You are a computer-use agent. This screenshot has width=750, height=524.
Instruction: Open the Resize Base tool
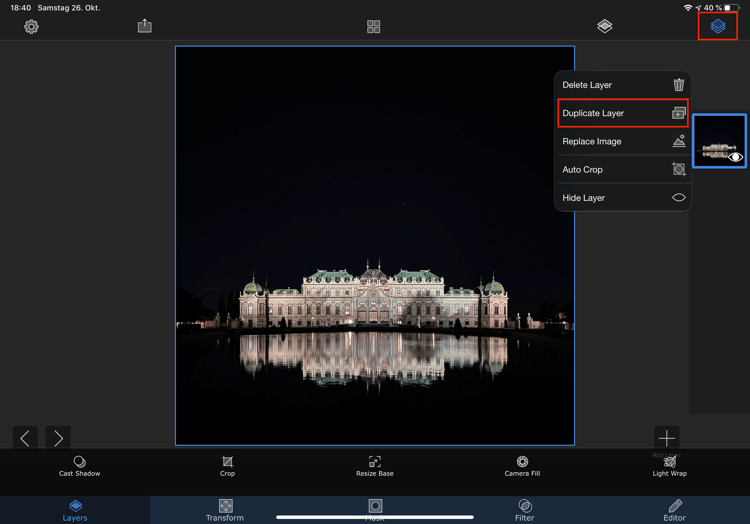(x=375, y=466)
